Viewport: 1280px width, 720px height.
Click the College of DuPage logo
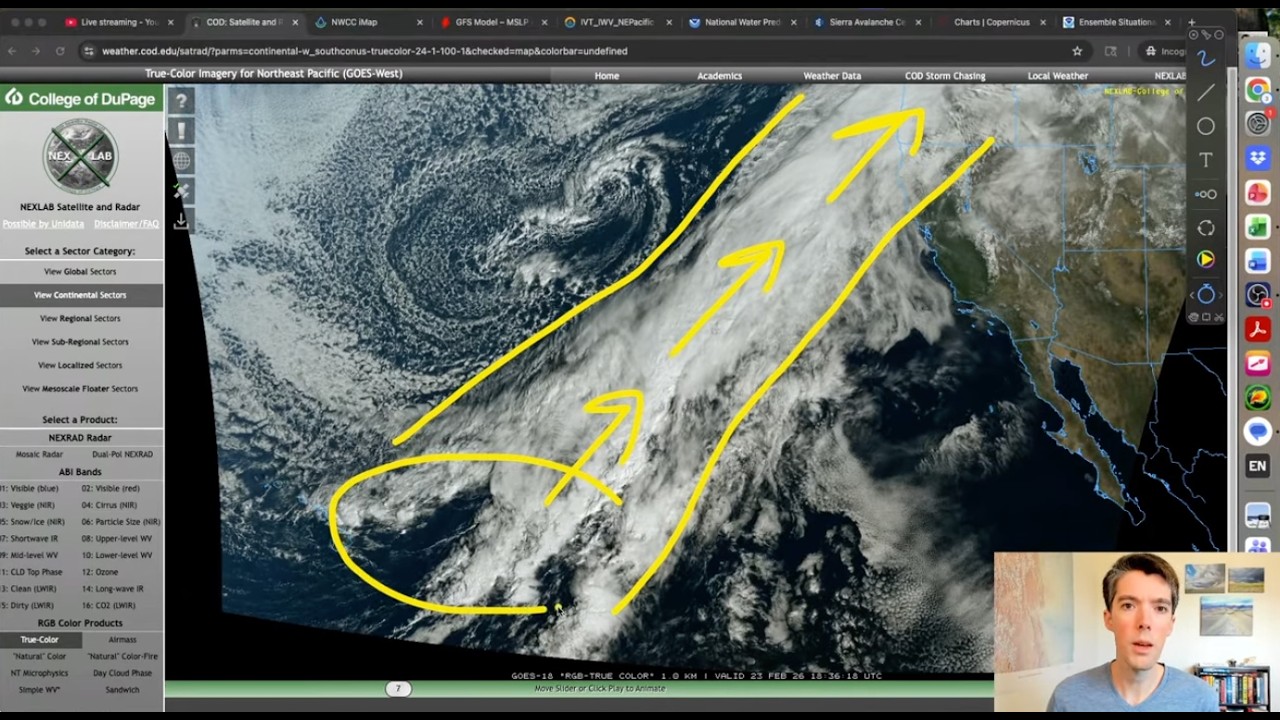80,98
